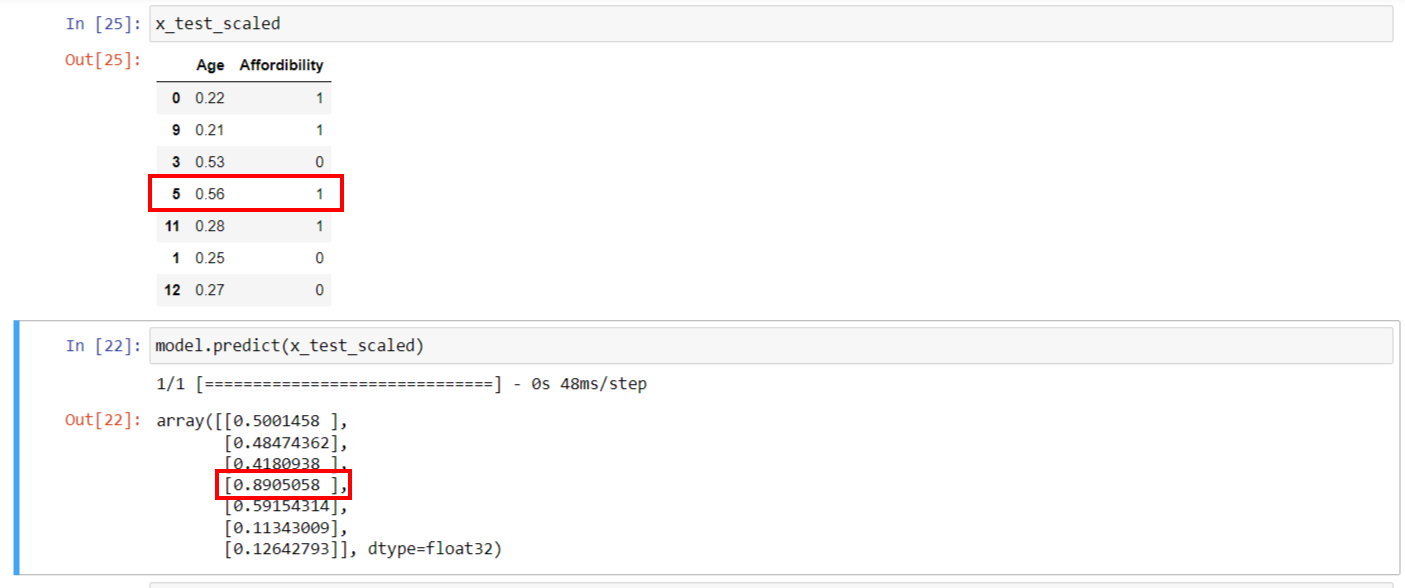Image resolution: width=1405 pixels, height=588 pixels.
Task: Click row index 12 in the dataframe
Action: pyautogui.click(x=172, y=290)
